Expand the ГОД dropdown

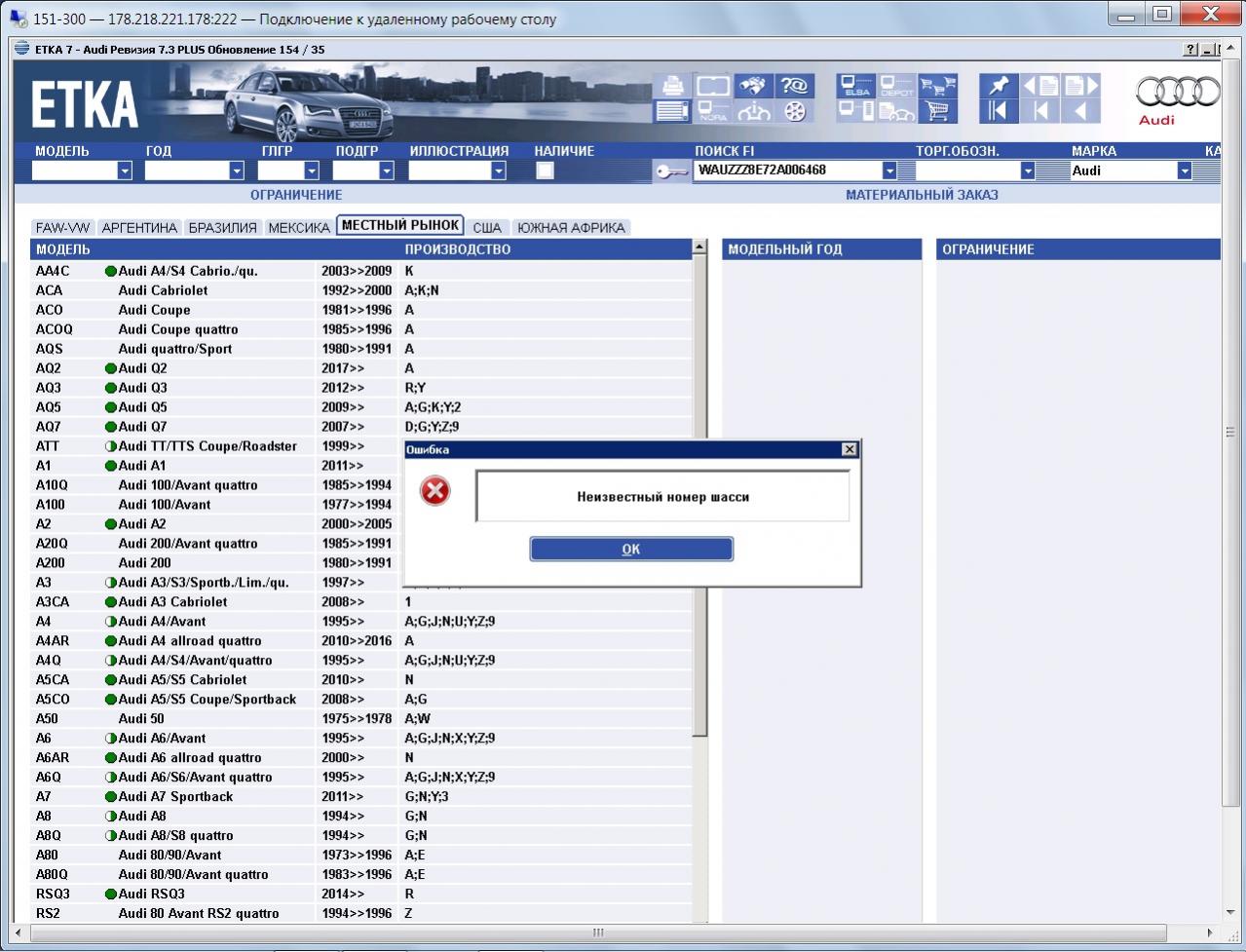(236, 171)
